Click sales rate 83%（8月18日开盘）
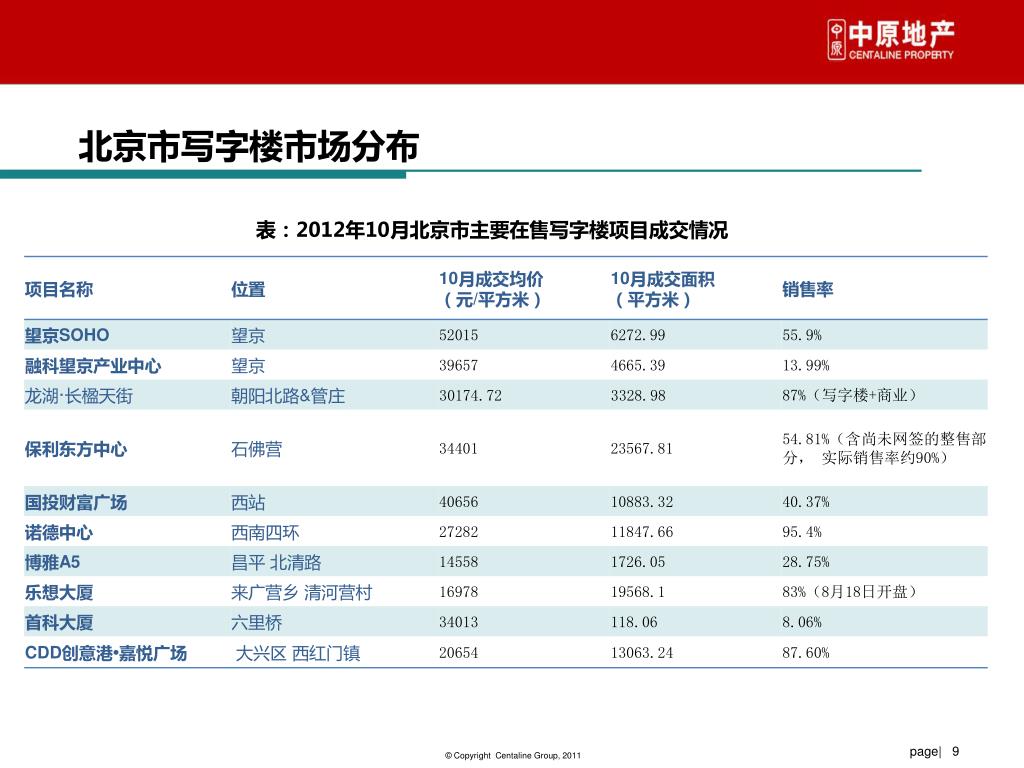Image resolution: width=1024 pixels, height=768 pixels. [x=850, y=592]
